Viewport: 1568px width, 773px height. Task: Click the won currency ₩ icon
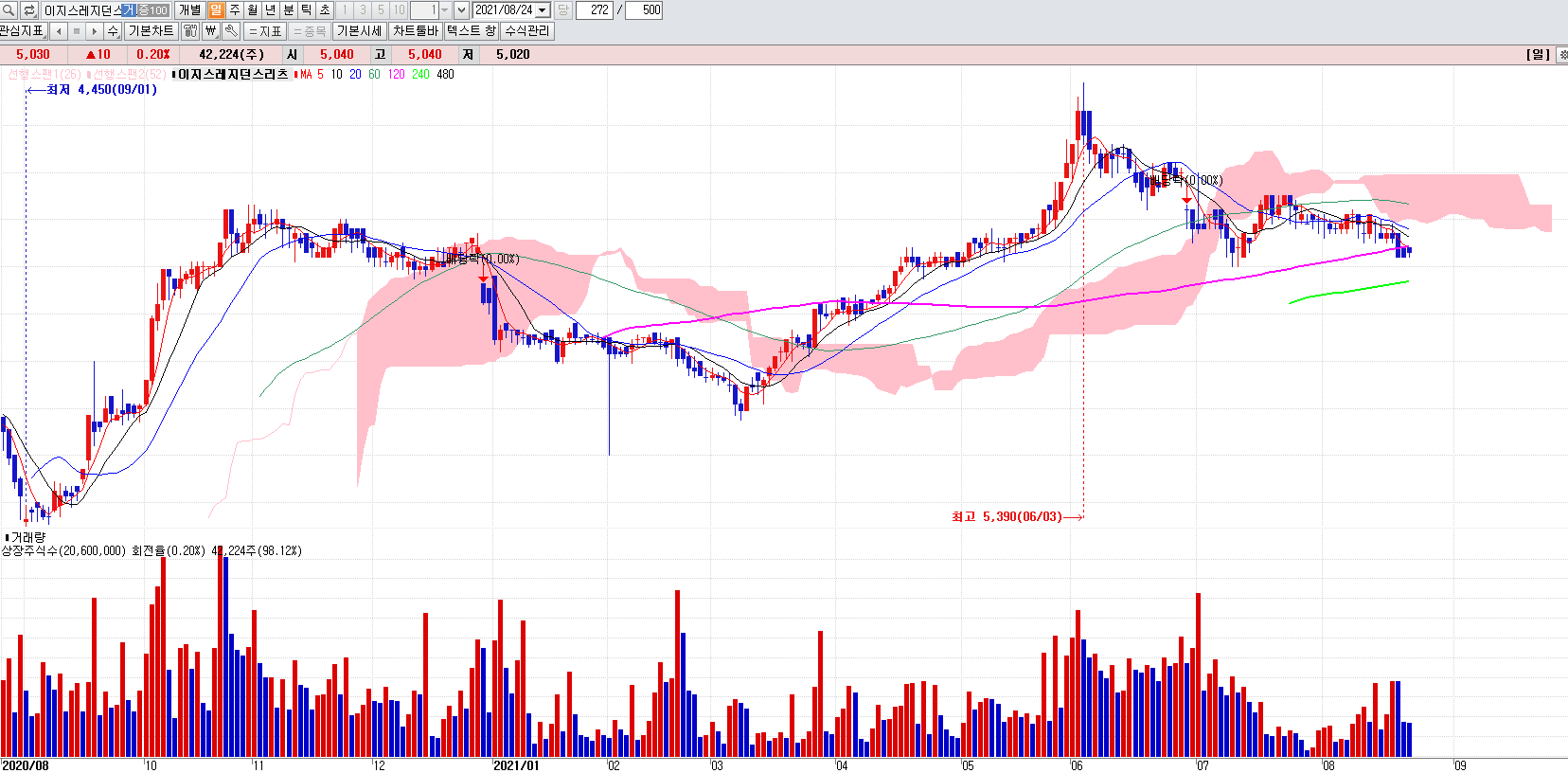211,30
